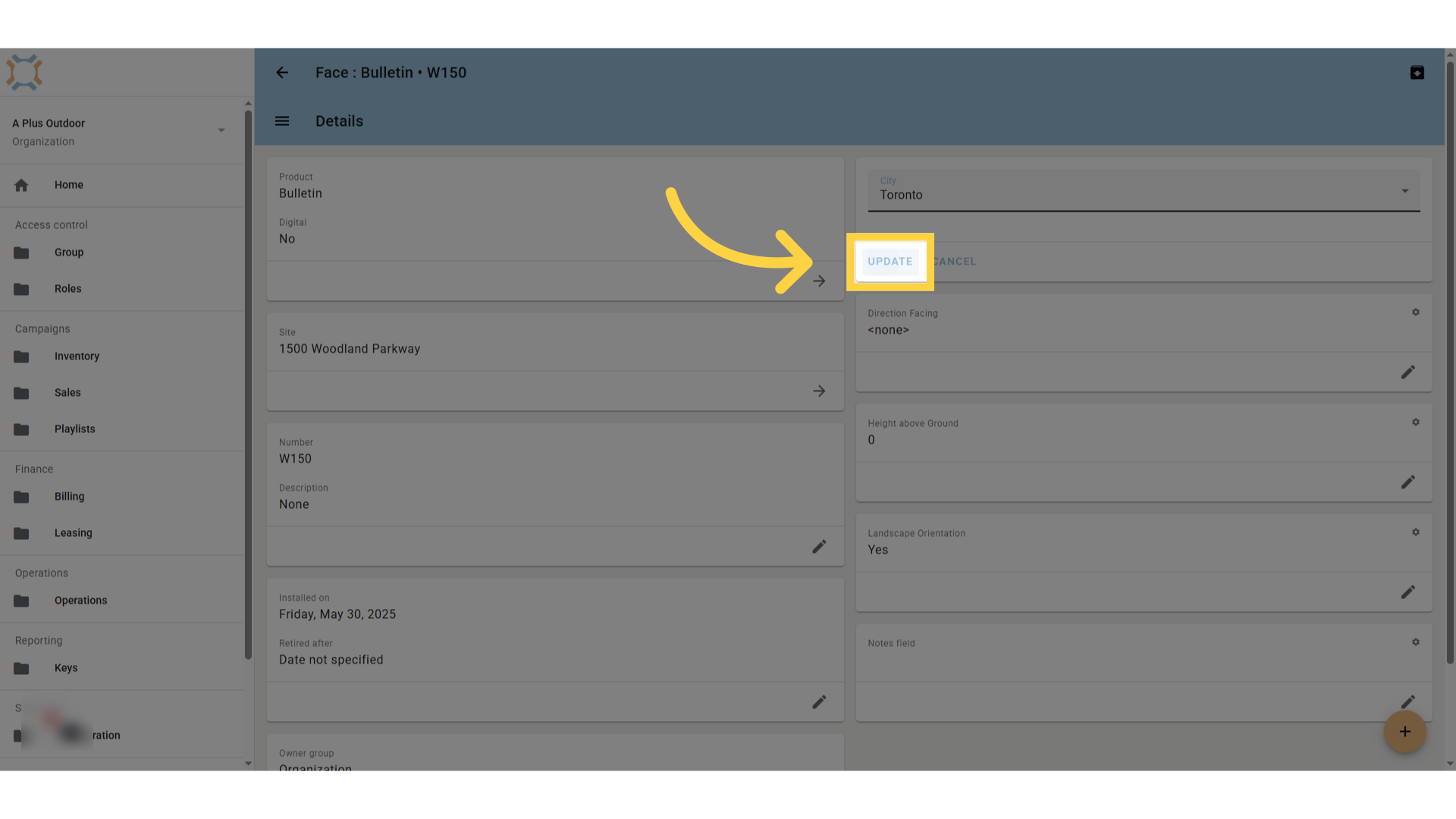
Task: Click the Inventory folder icon
Action: point(21,356)
